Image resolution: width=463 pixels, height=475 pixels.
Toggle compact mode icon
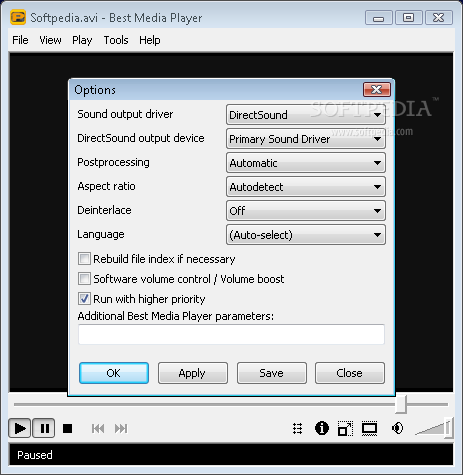click(345, 428)
